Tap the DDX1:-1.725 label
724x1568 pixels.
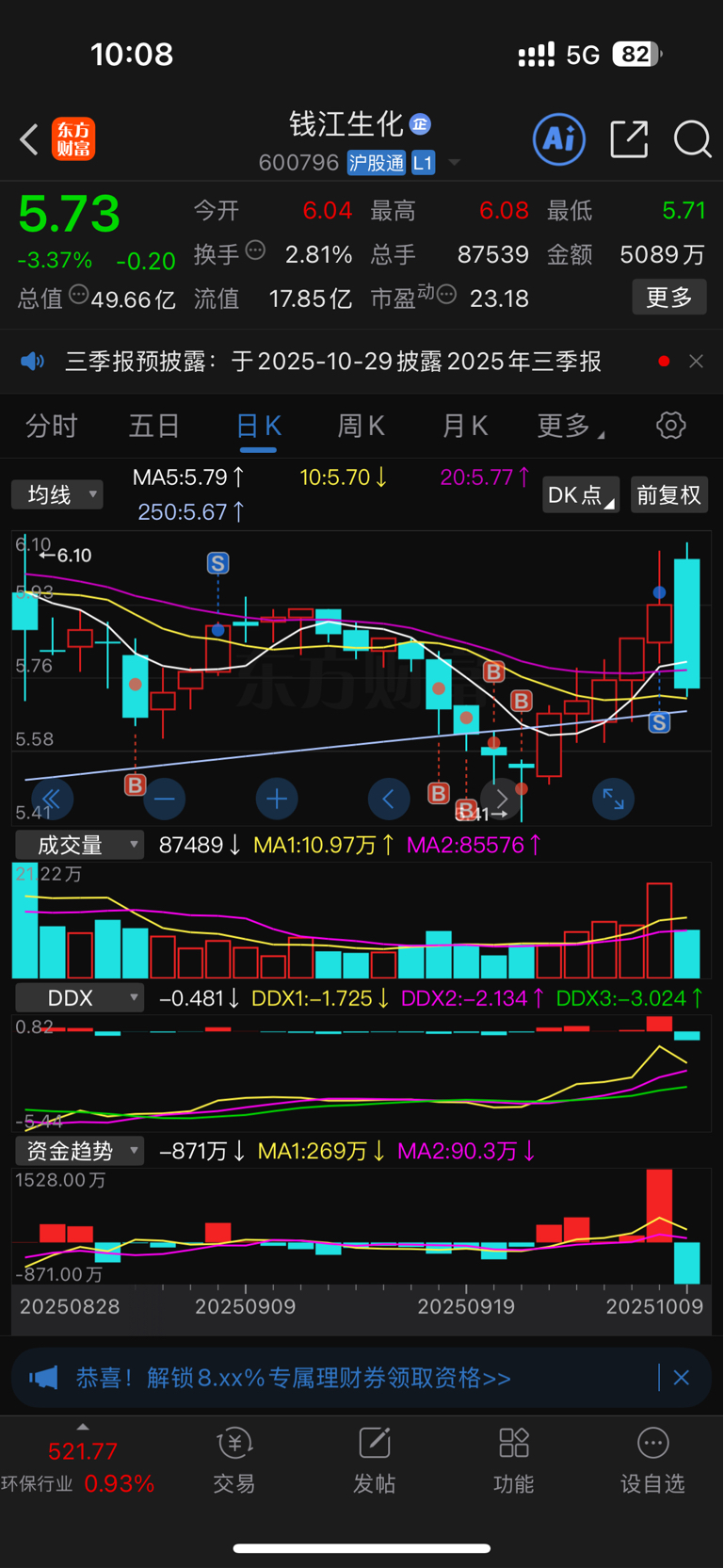point(322,997)
